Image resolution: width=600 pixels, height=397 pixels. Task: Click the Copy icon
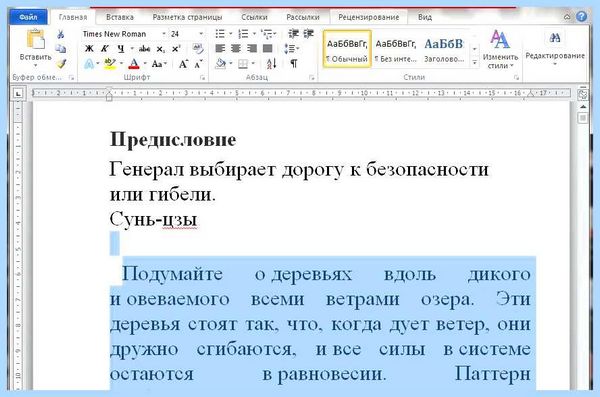pos(60,49)
